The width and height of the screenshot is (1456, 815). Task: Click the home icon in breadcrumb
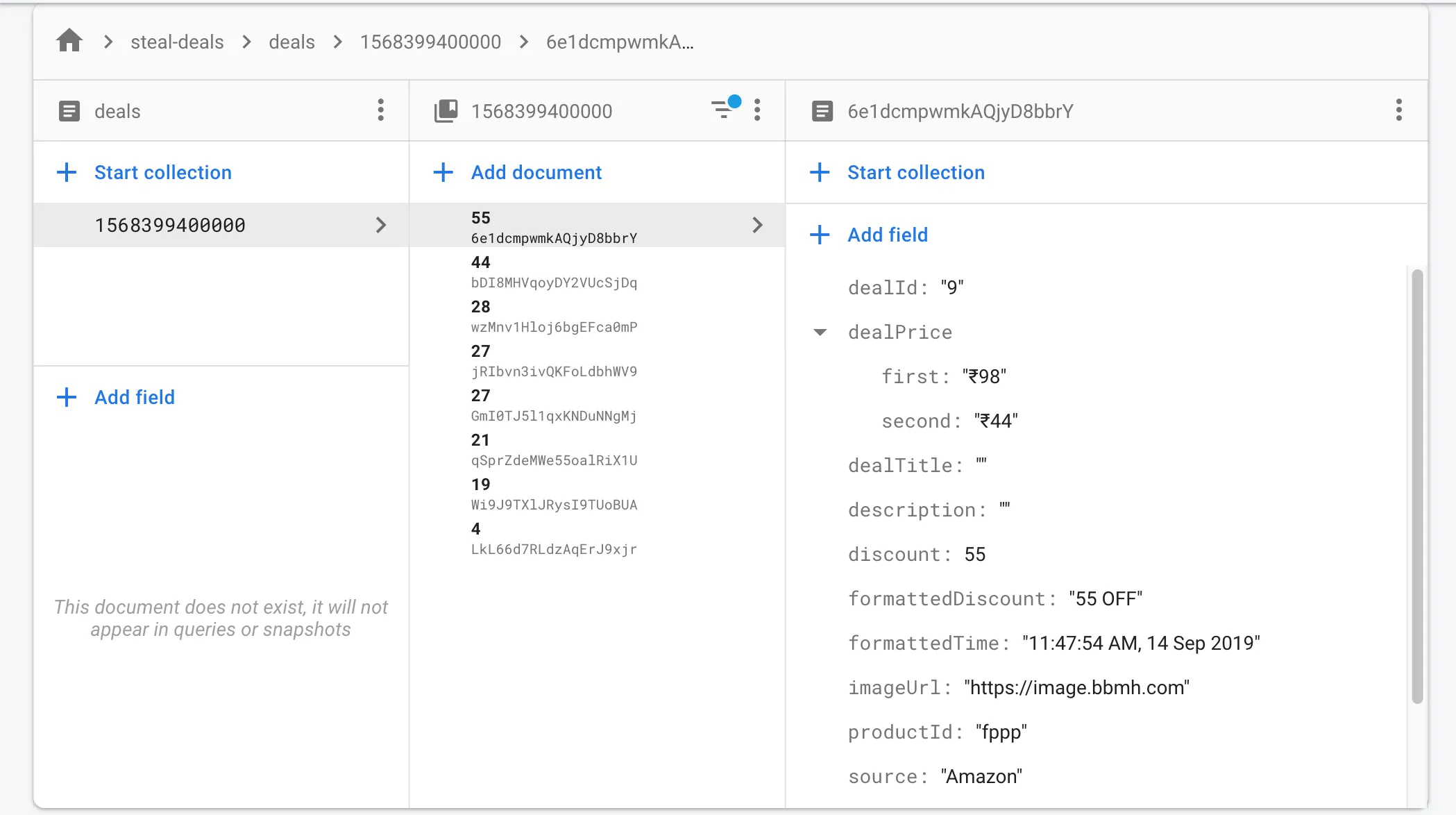[x=69, y=41]
